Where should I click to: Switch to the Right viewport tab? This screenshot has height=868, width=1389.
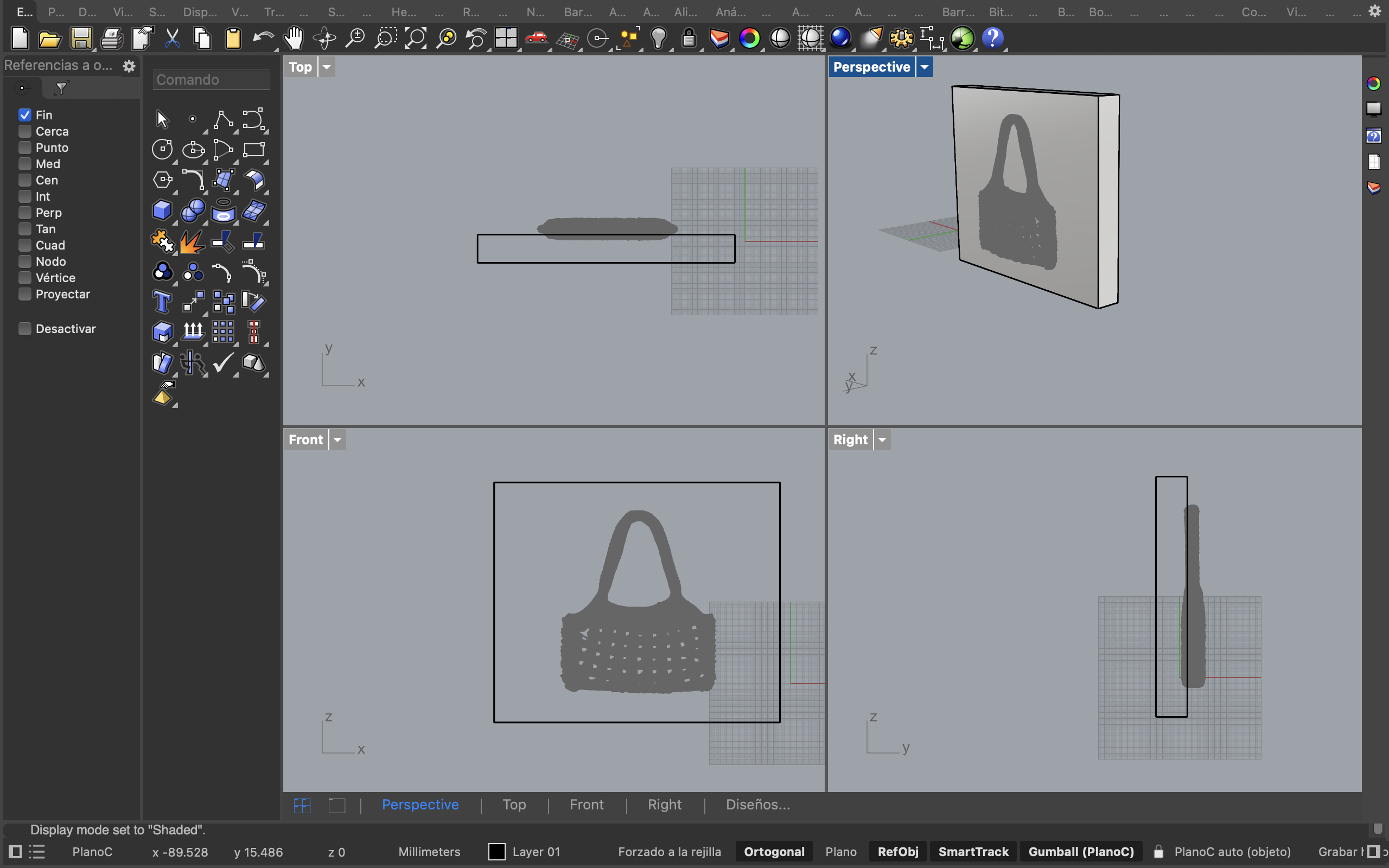pos(664,805)
